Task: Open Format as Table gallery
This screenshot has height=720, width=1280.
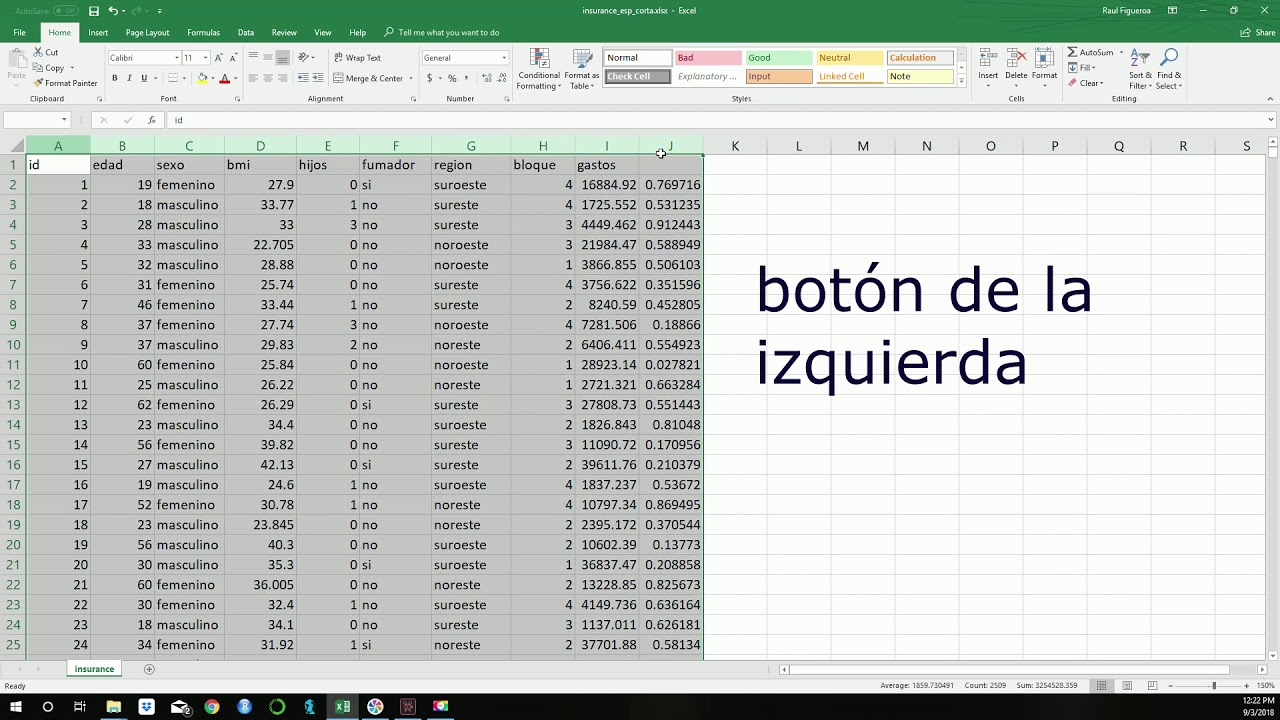Action: (x=581, y=69)
